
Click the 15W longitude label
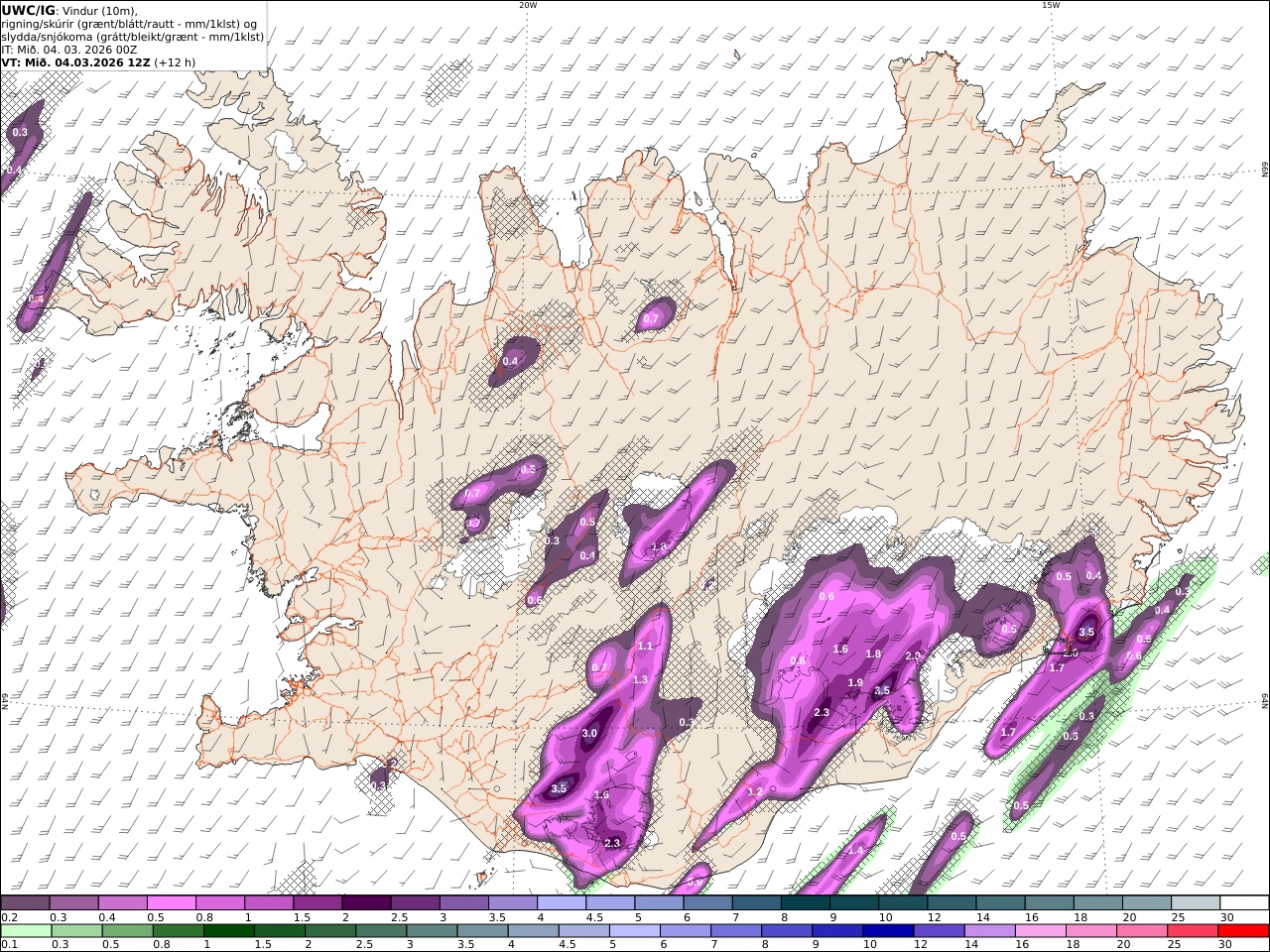pos(1051,5)
